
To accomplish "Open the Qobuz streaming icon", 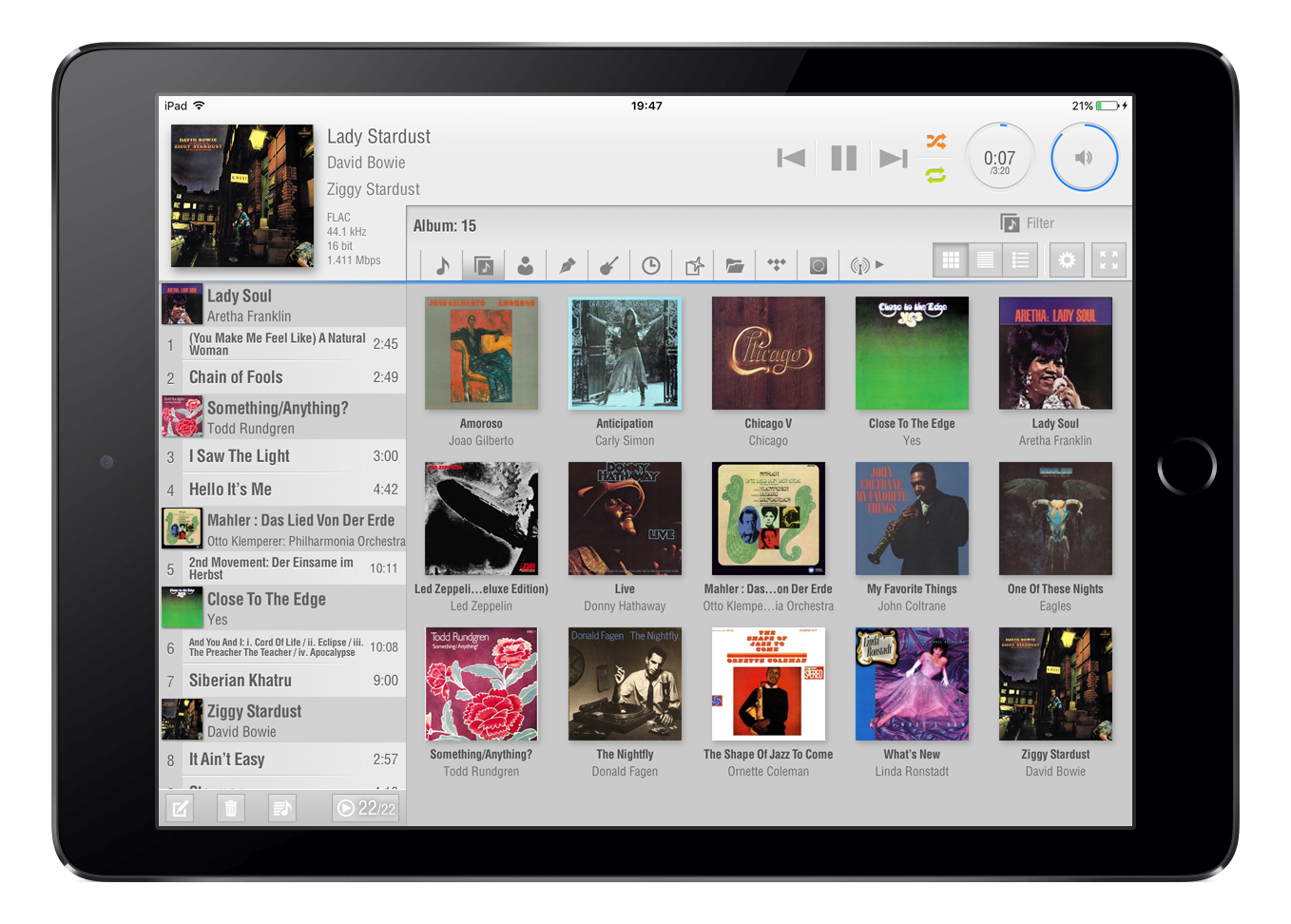I will point(819,265).
